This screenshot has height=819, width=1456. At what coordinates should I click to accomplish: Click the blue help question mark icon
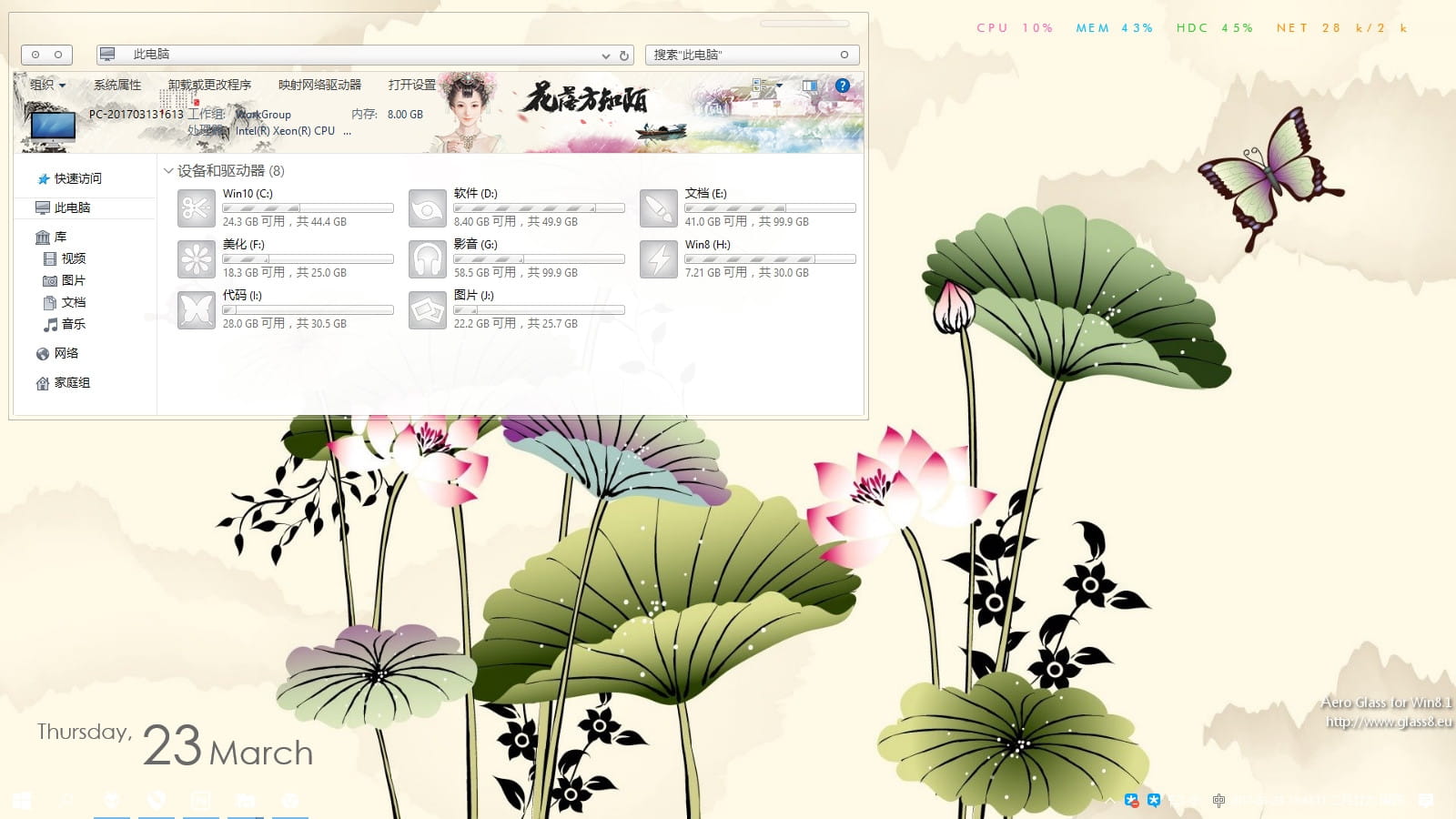click(843, 86)
